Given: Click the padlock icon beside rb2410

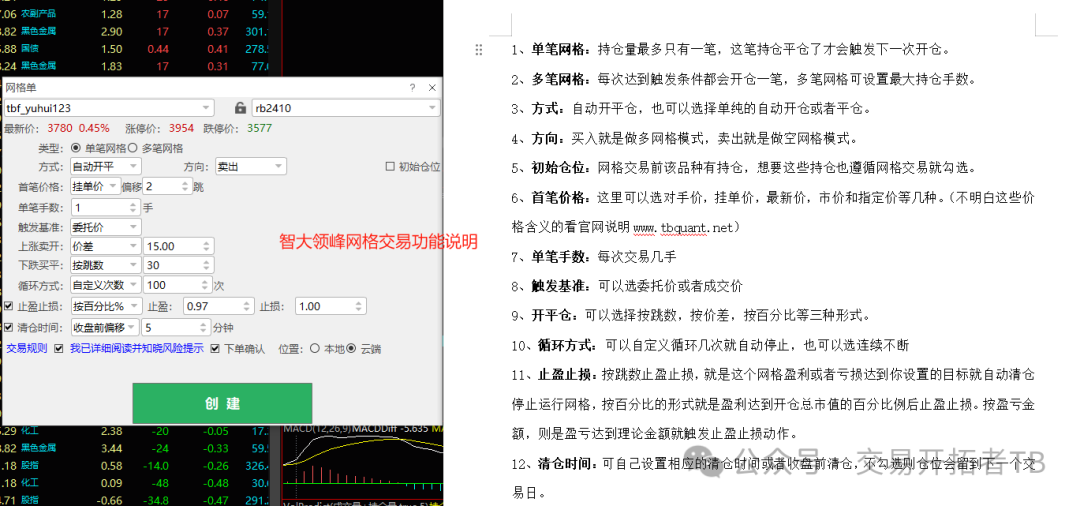Looking at the screenshot, I should [240, 108].
